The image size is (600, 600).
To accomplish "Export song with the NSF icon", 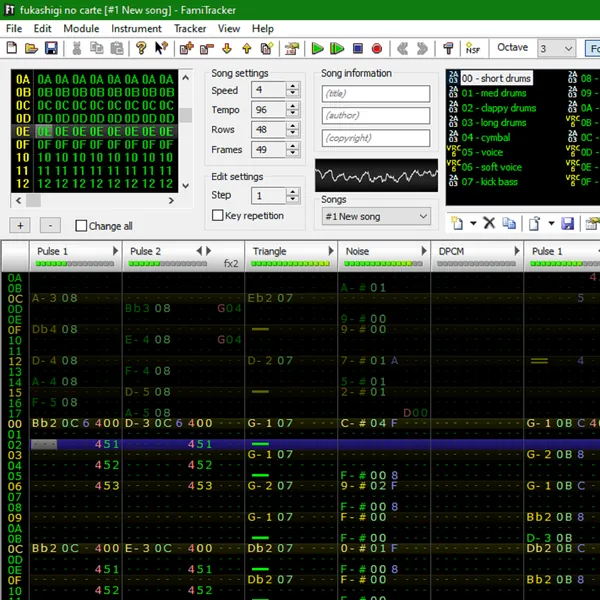I will 473,48.
